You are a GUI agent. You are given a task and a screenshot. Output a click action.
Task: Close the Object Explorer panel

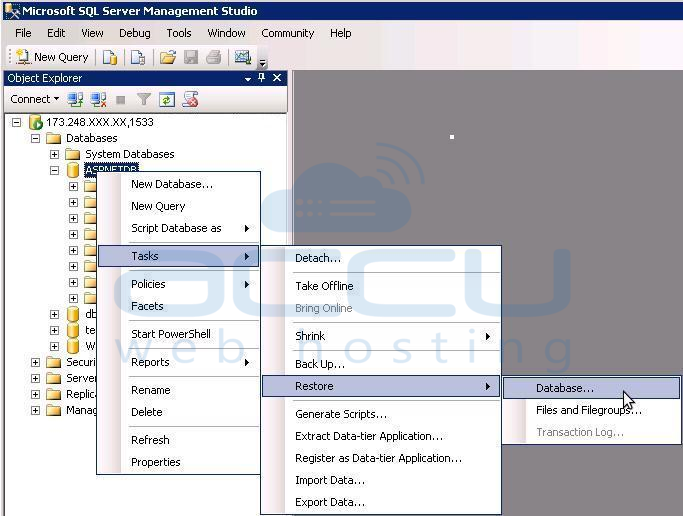pos(277,78)
